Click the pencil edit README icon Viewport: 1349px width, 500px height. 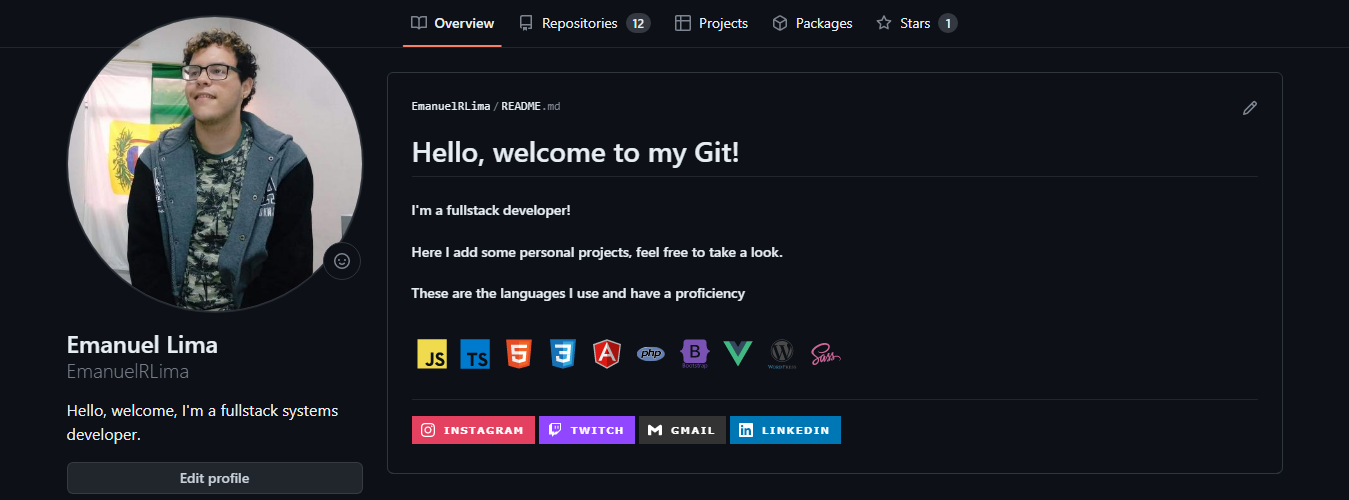click(x=1249, y=108)
